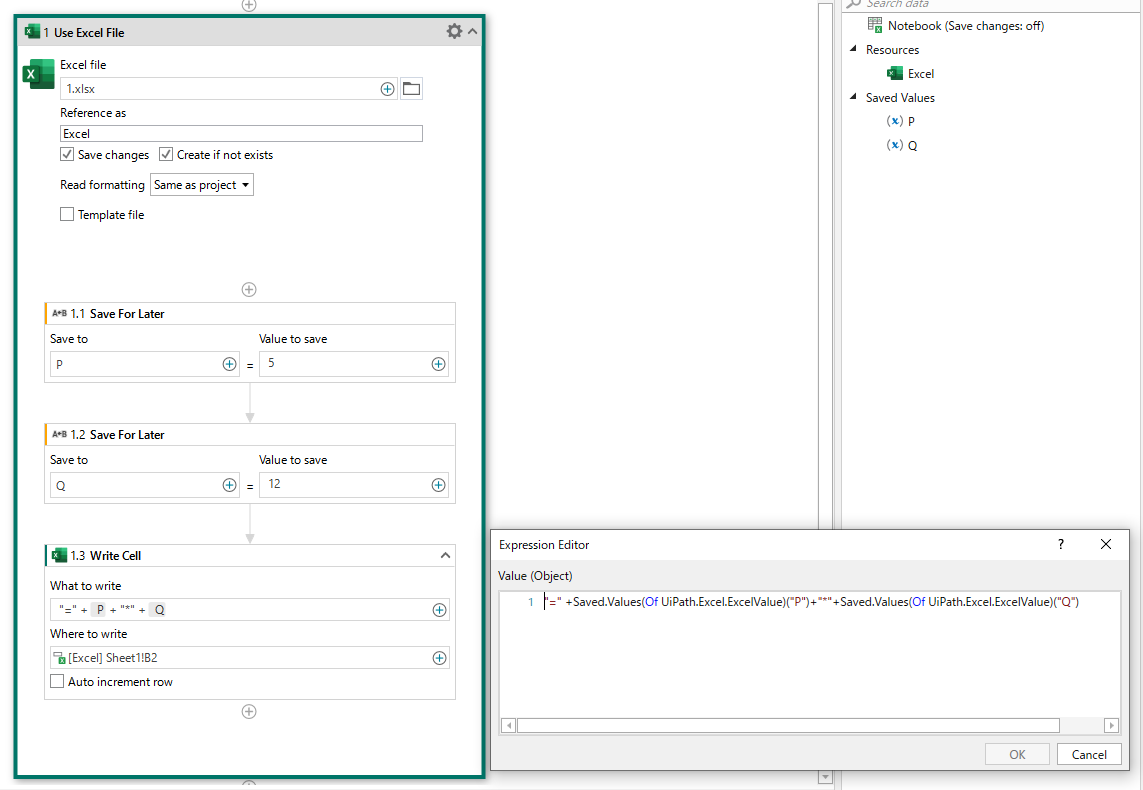
Task: Toggle Create if not exists checkbox
Action: (166, 155)
